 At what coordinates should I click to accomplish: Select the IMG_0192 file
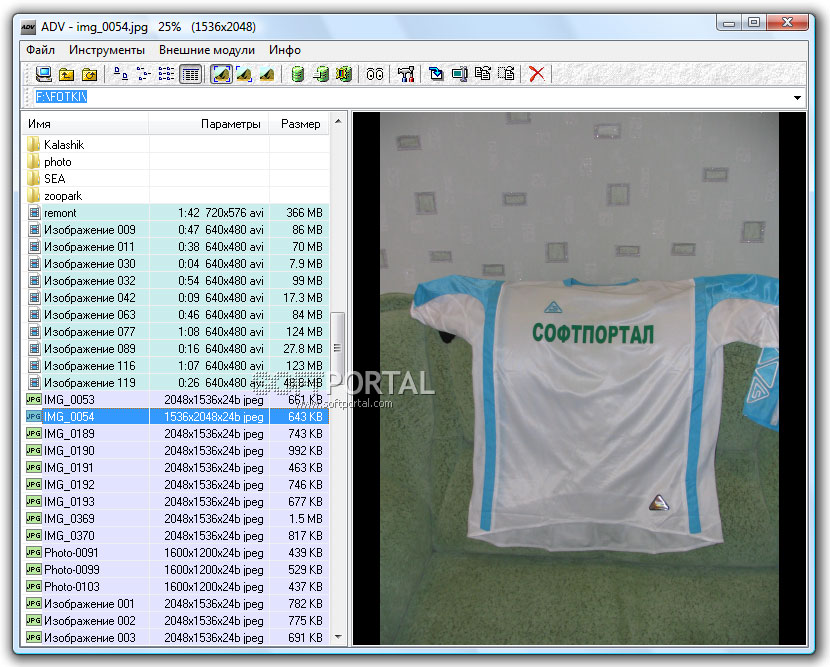click(x=176, y=484)
